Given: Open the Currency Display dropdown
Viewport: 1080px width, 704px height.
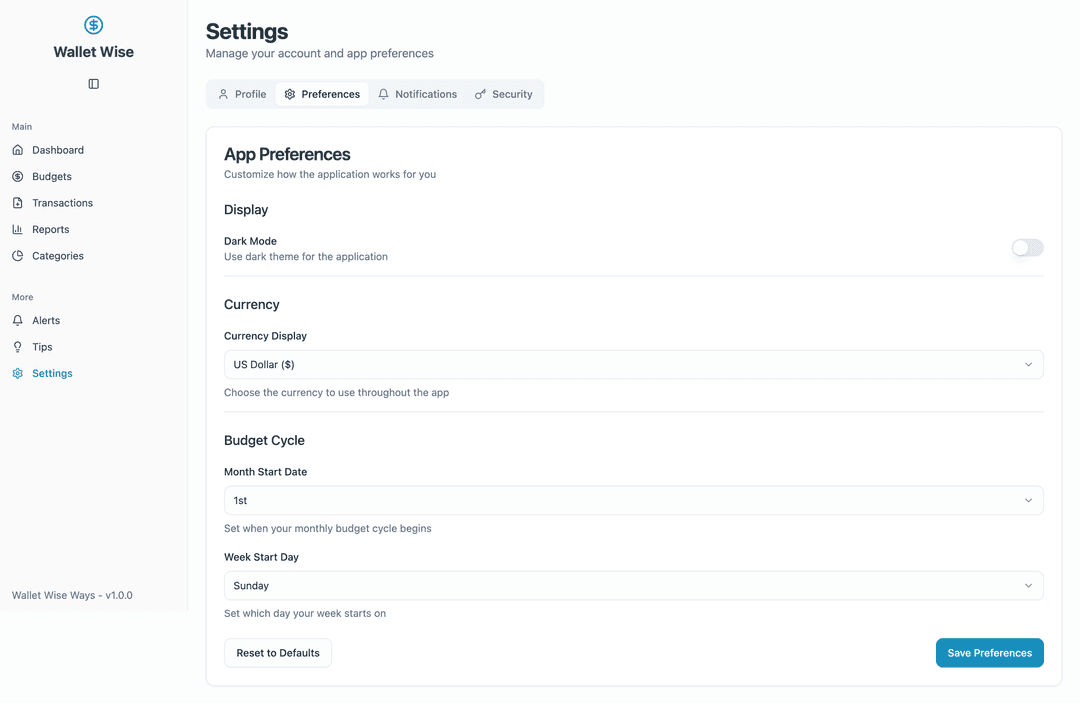Looking at the screenshot, I should 634,364.
